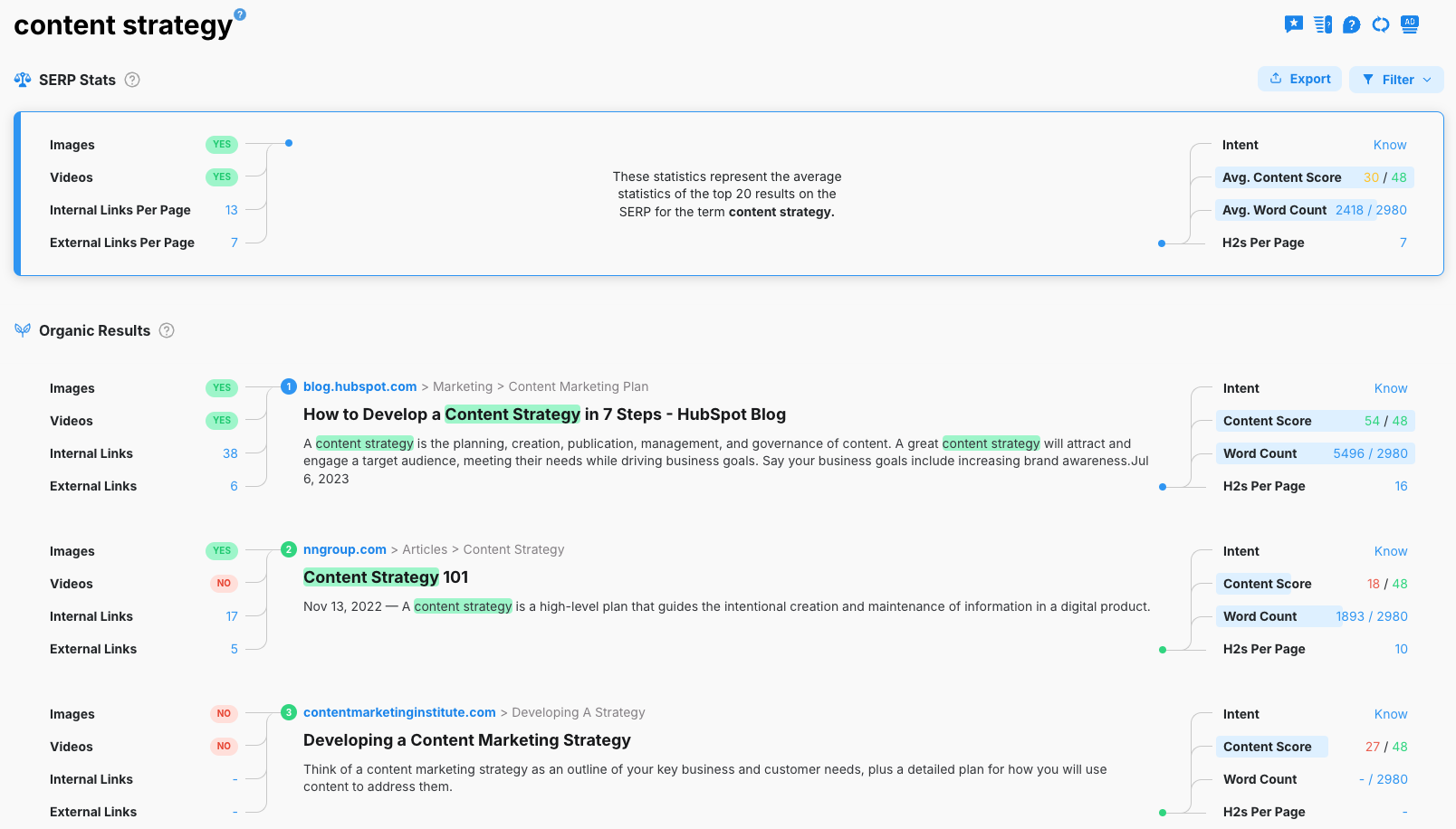Viewport: 1456px width, 829px height.
Task: Click the starred speech bubble icon
Action: 1294,24
